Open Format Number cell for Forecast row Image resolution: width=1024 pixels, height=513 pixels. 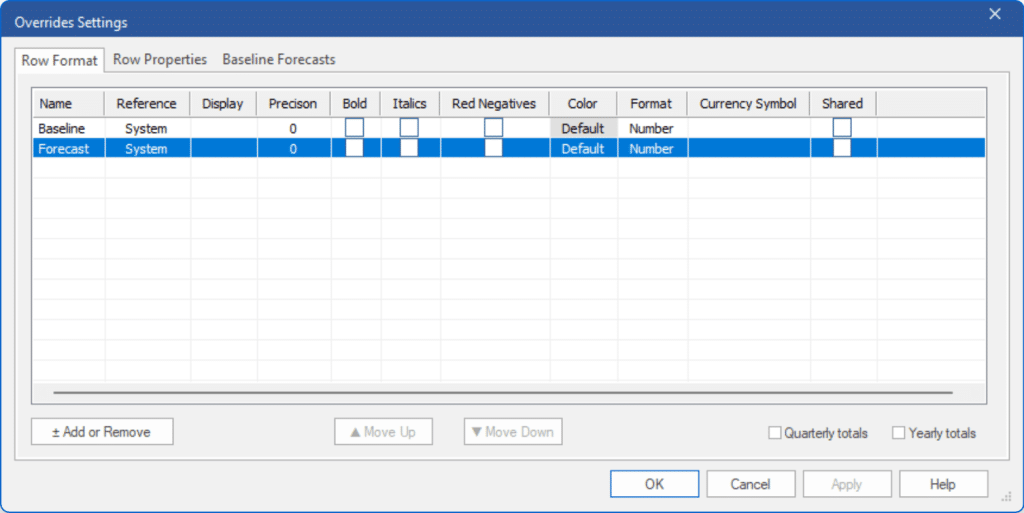(651, 149)
